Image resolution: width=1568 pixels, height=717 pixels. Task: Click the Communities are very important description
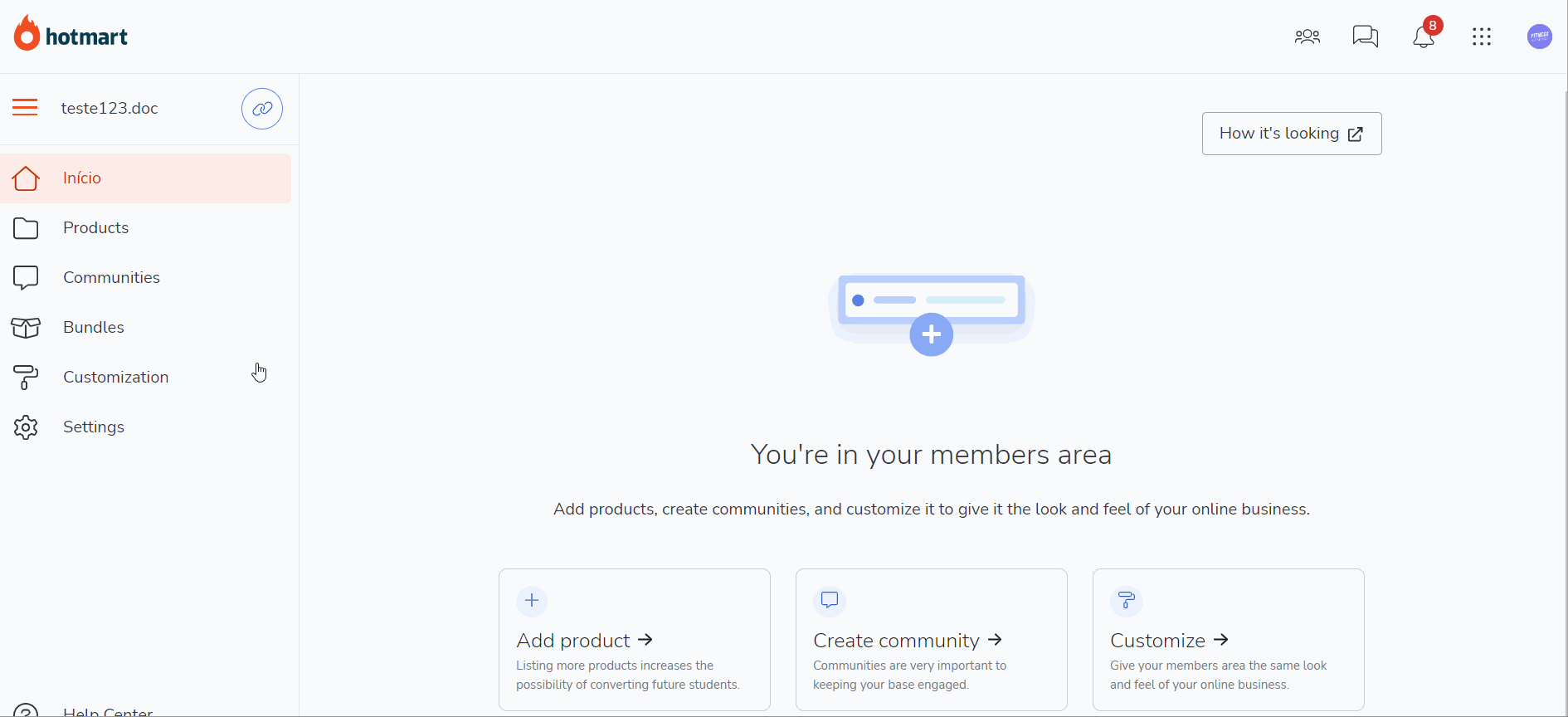[x=910, y=676]
